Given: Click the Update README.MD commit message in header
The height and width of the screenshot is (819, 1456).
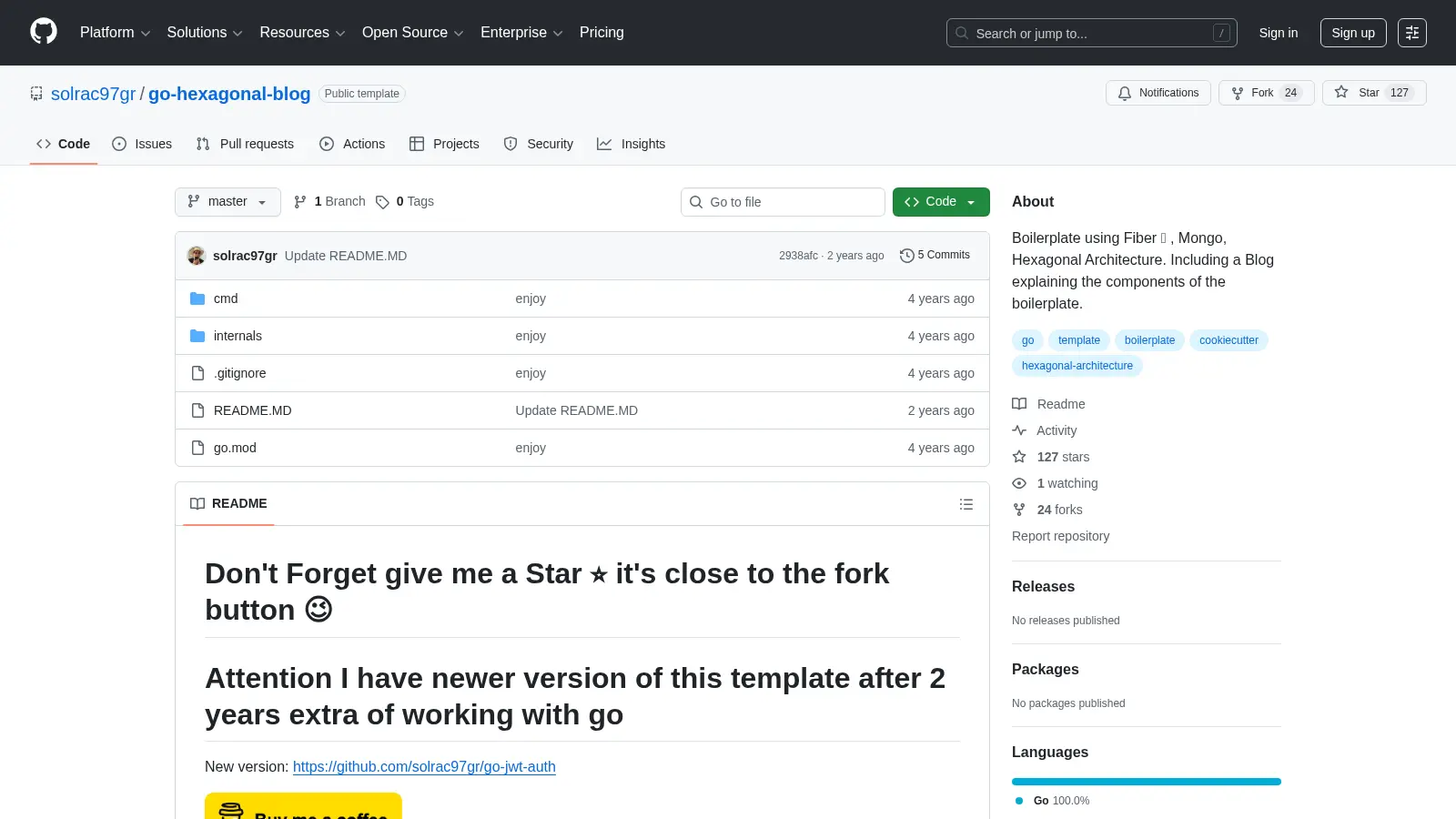Looking at the screenshot, I should point(346,256).
